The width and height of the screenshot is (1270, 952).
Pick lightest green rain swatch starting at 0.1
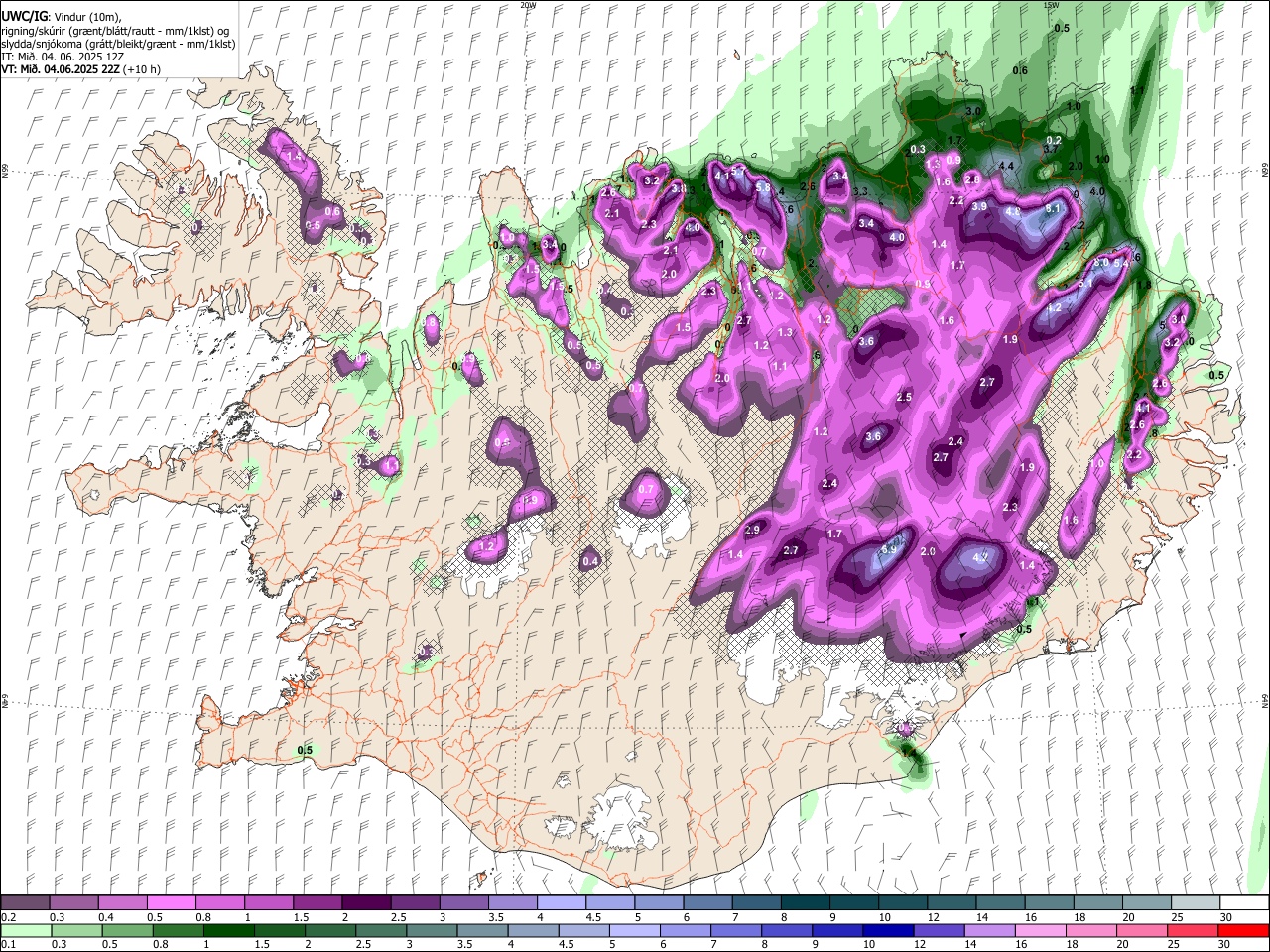click(25, 930)
